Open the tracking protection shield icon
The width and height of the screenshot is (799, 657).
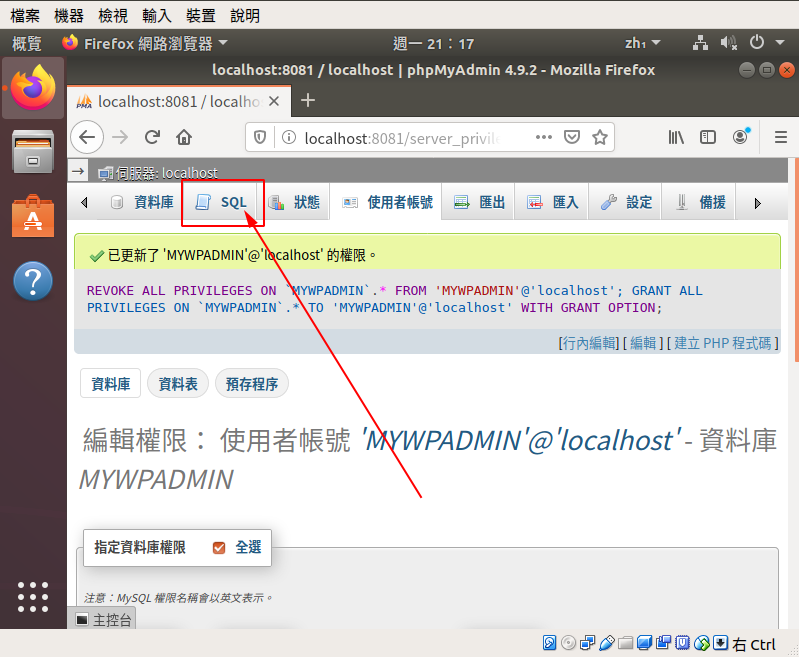click(260, 137)
